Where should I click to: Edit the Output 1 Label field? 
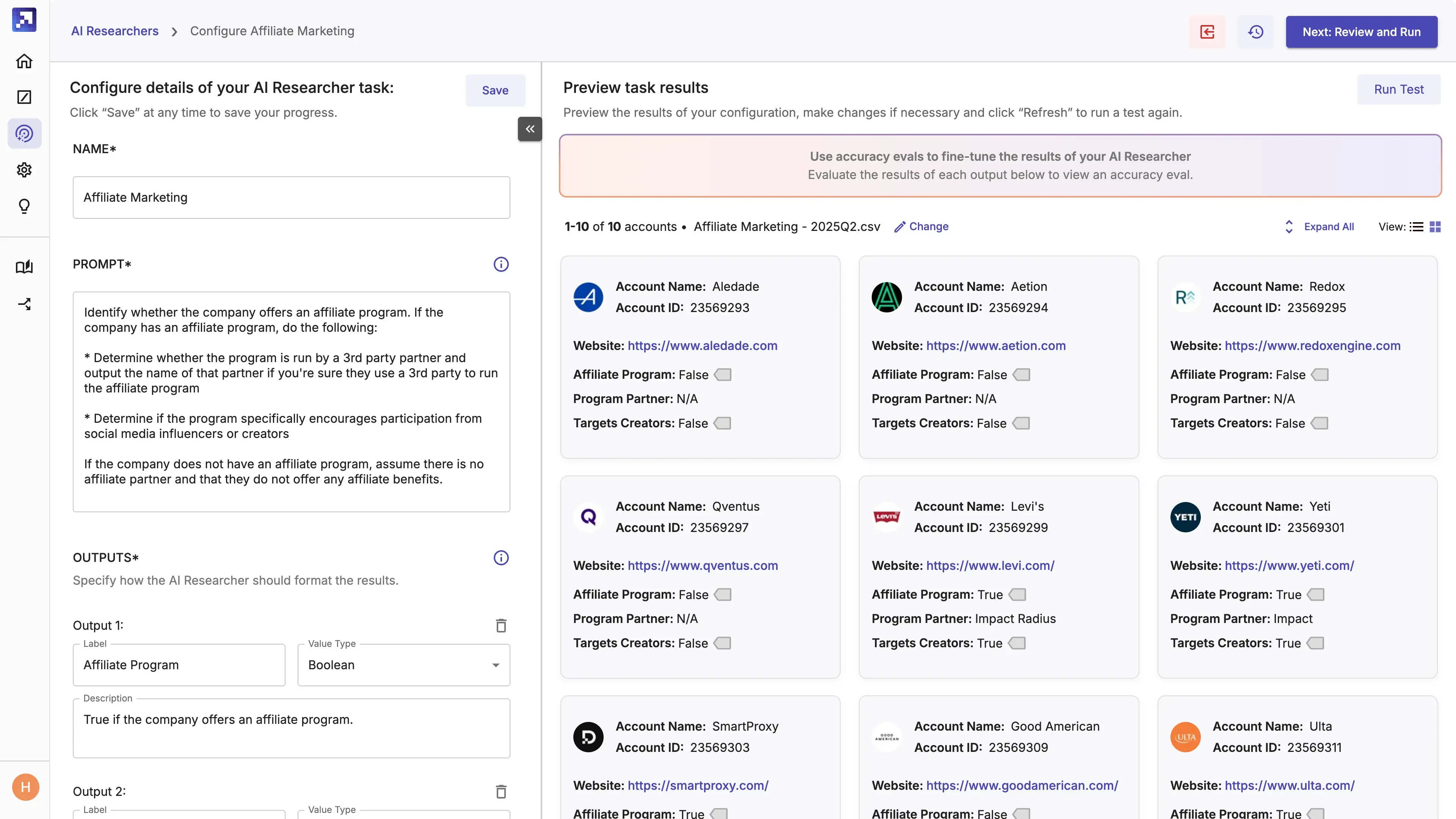tap(179, 665)
